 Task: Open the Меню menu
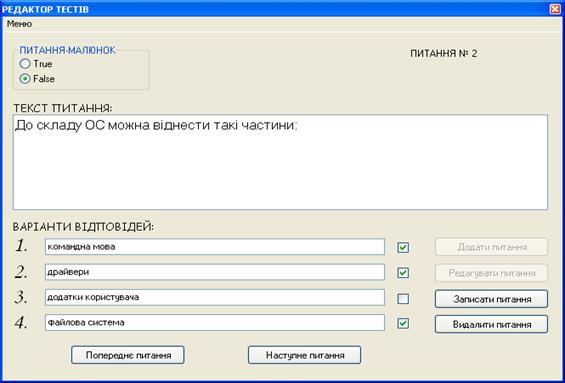point(19,24)
